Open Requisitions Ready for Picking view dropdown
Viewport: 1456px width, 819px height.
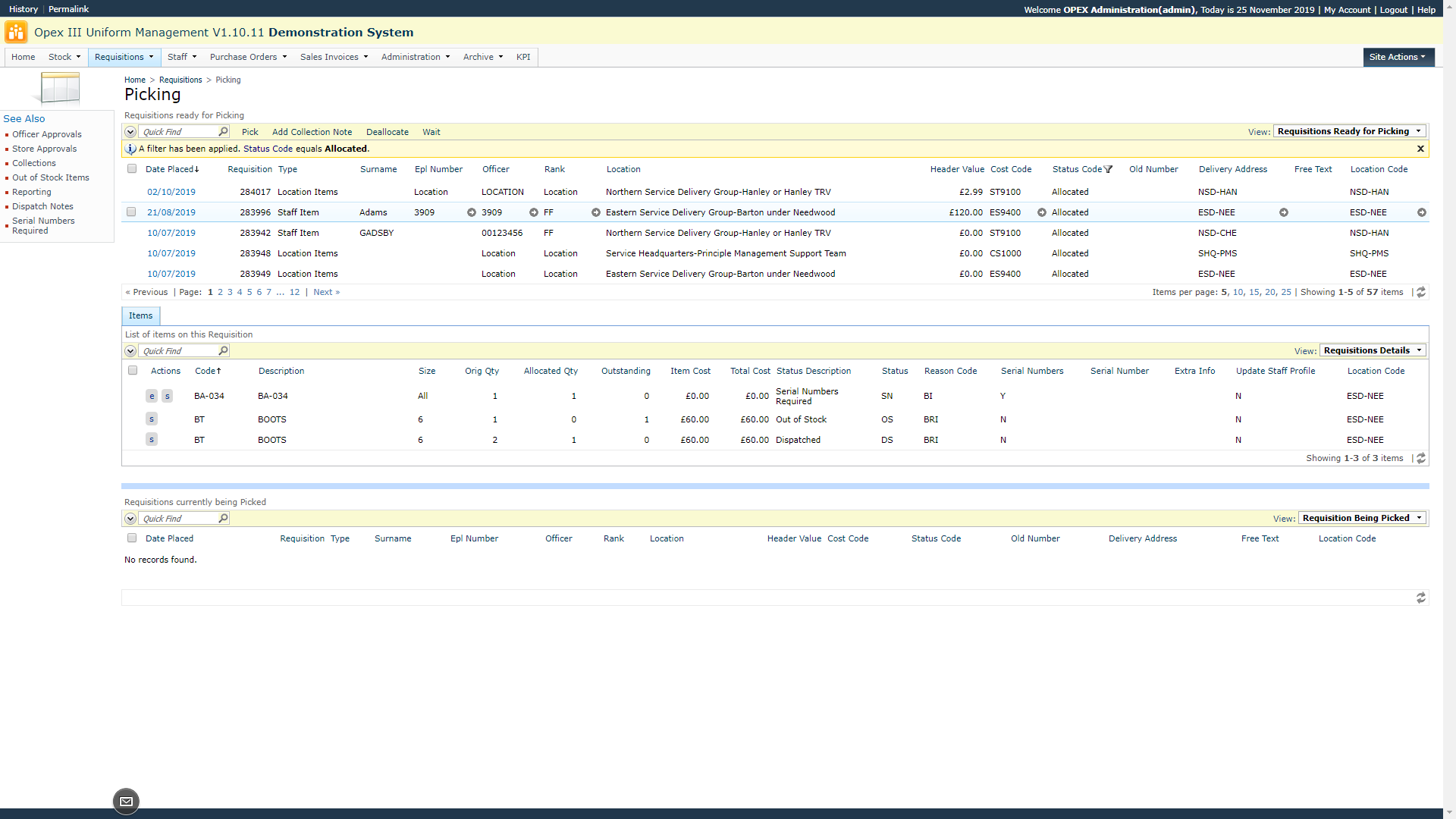(1349, 131)
